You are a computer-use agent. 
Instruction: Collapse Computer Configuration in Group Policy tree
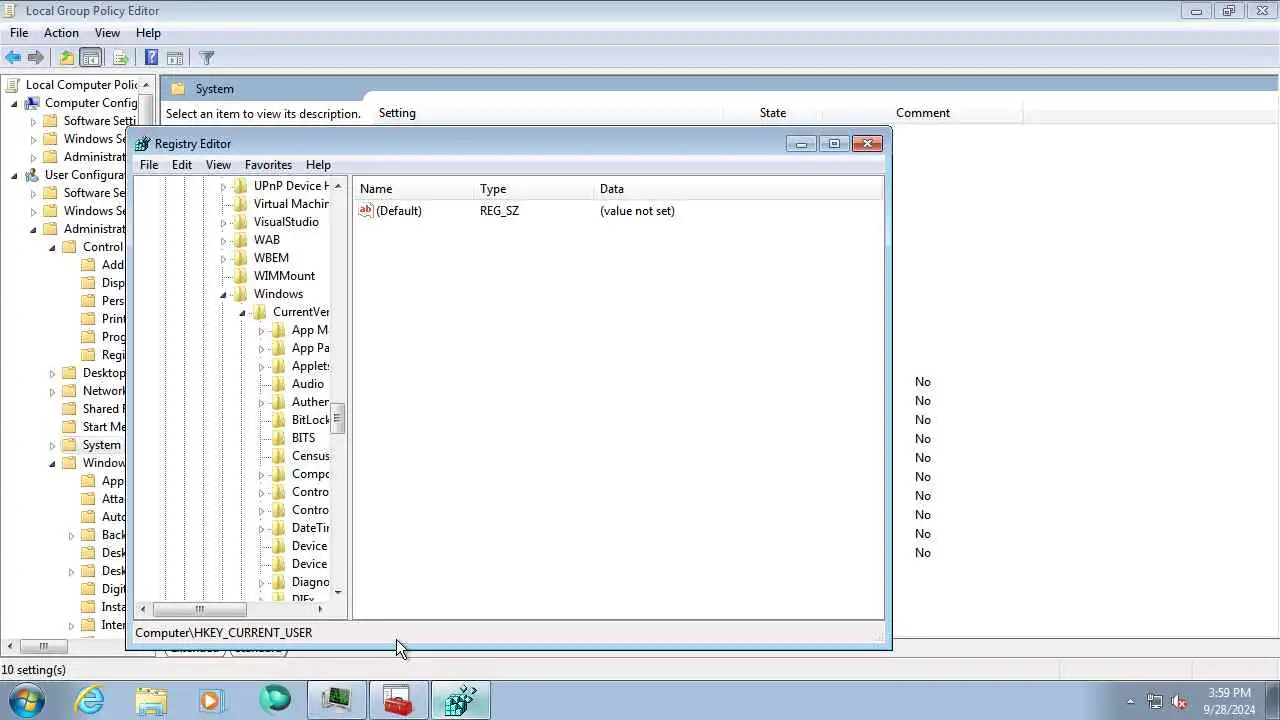point(14,103)
